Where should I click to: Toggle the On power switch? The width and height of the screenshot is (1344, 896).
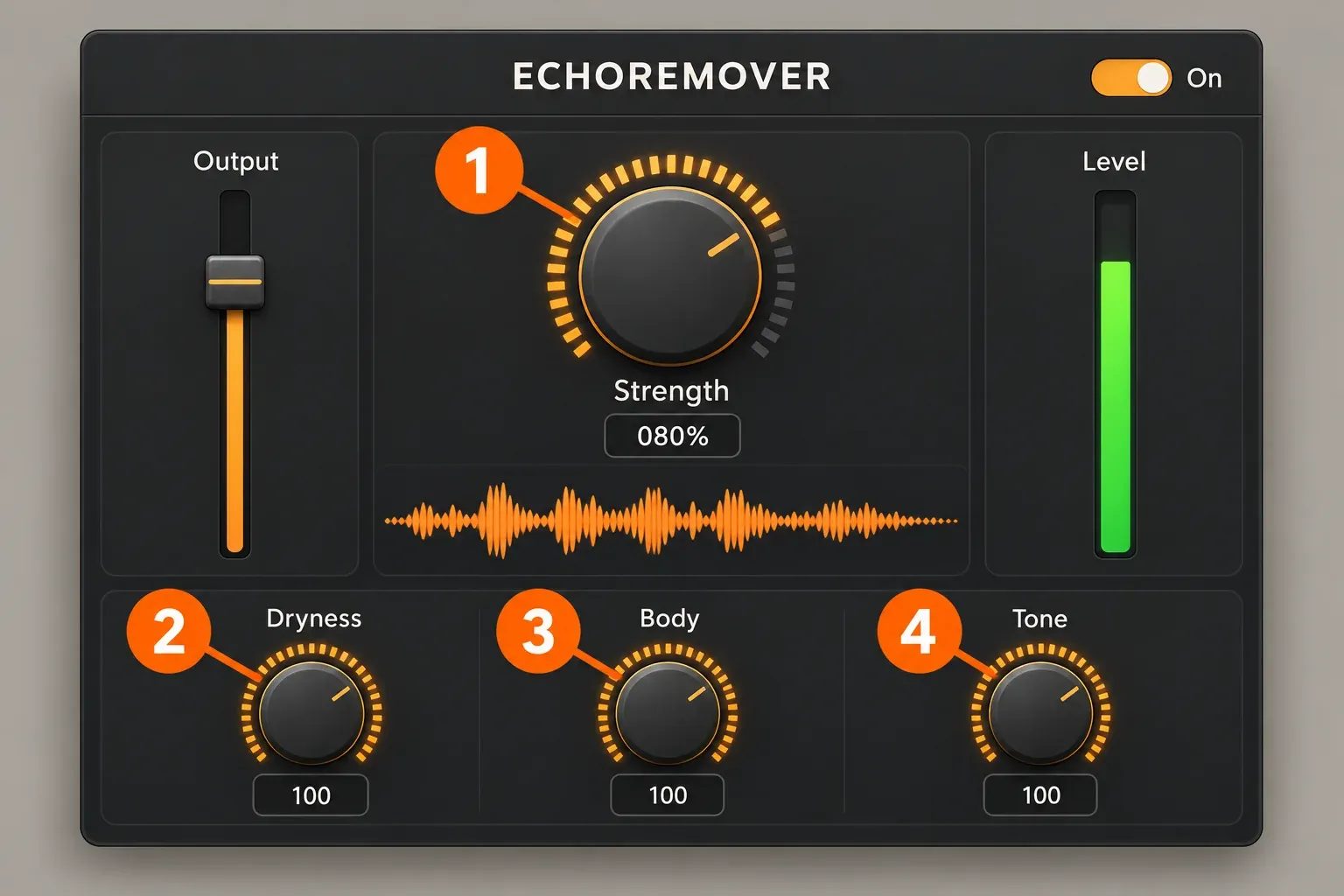(x=1130, y=78)
